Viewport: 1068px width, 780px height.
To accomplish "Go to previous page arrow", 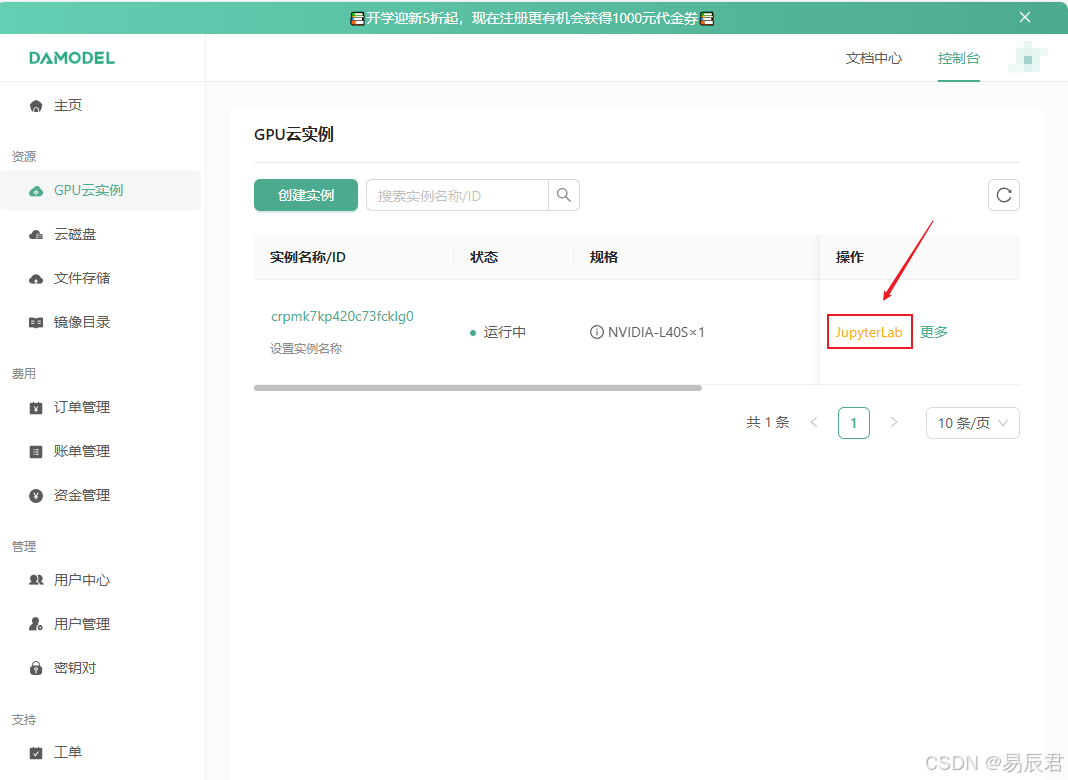I will [x=814, y=422].
